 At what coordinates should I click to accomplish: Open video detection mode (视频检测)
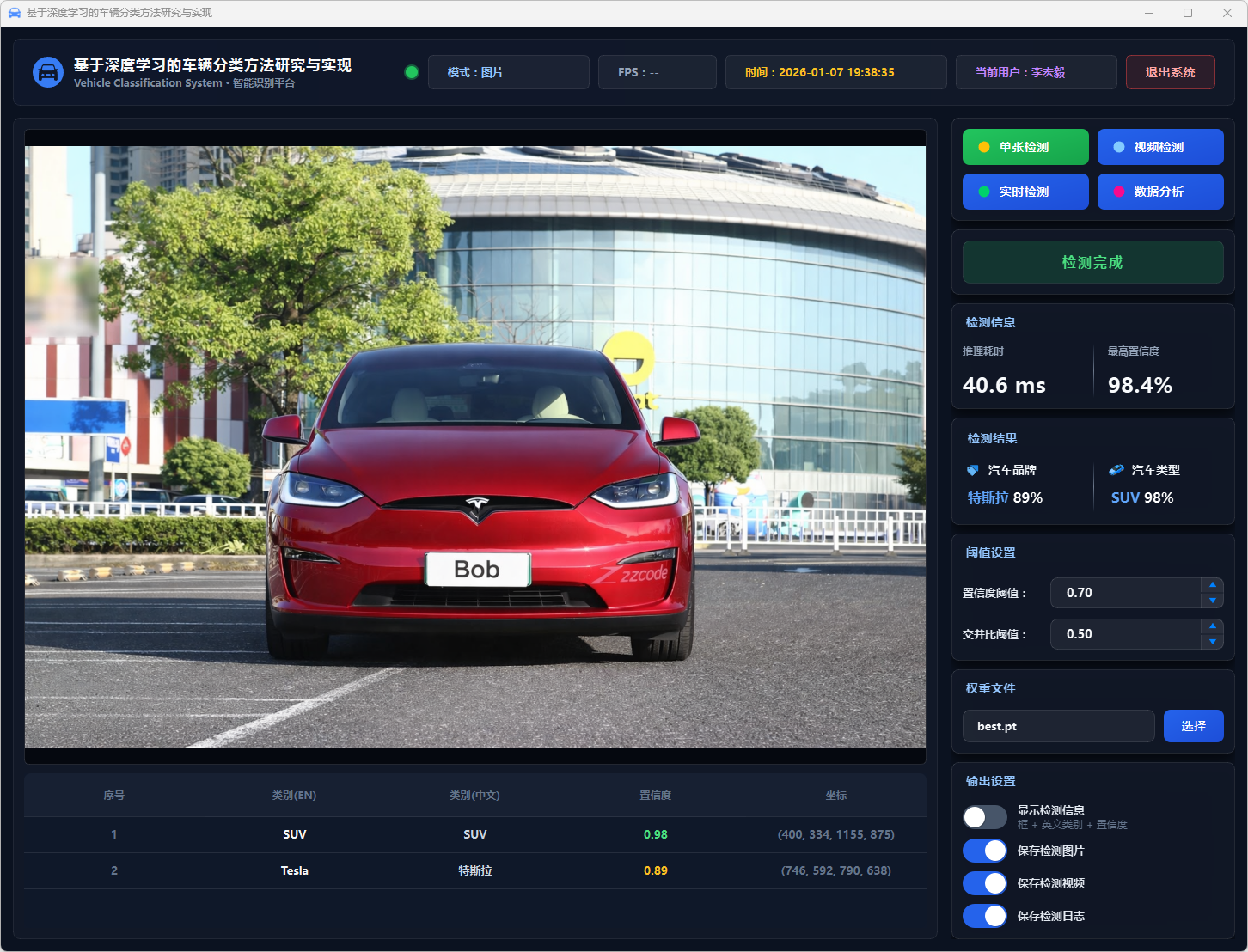pos(1160,147)
